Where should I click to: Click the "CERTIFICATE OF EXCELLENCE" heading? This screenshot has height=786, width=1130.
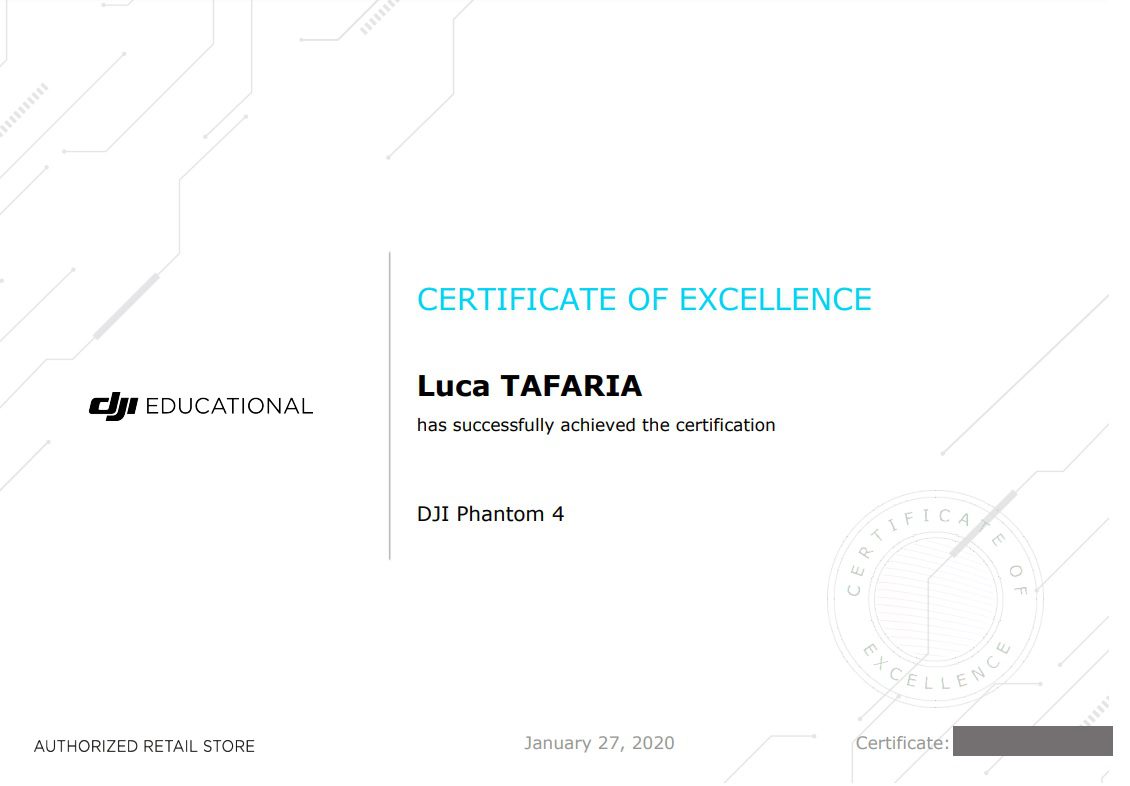[644, 300]
